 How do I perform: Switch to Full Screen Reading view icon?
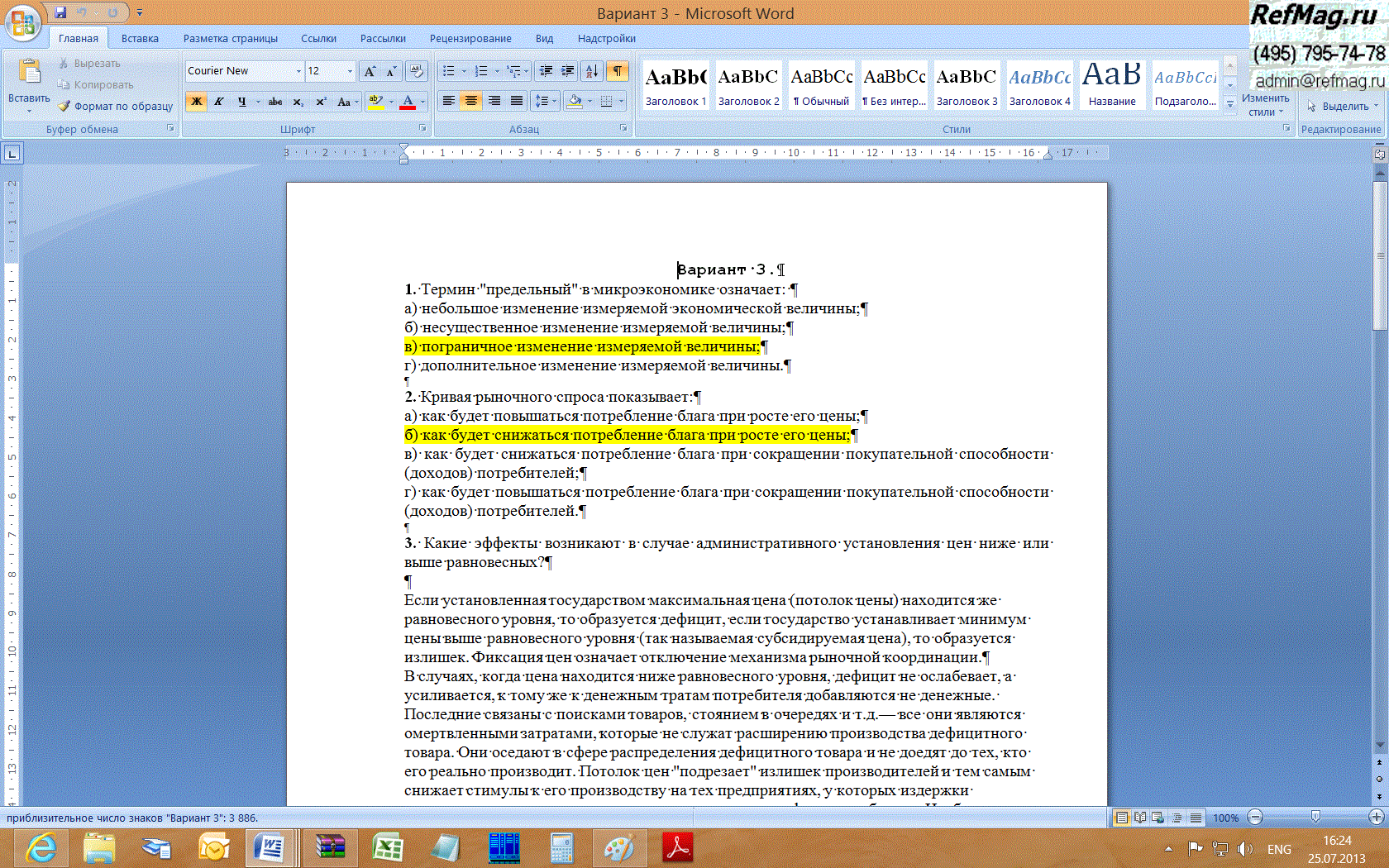click(1140, 818)
